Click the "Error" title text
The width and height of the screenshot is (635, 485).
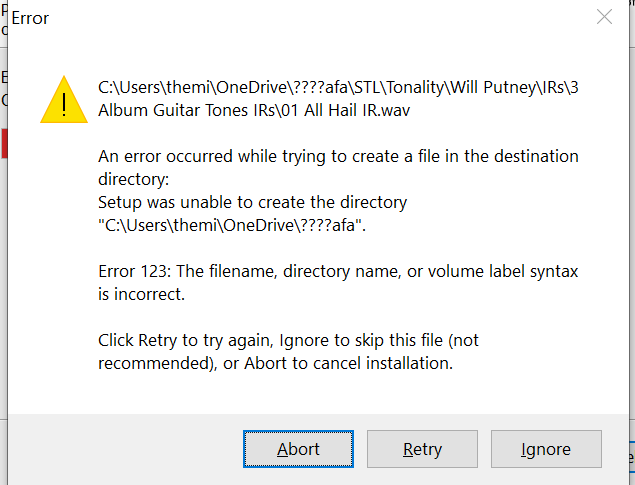click(30, 18)
